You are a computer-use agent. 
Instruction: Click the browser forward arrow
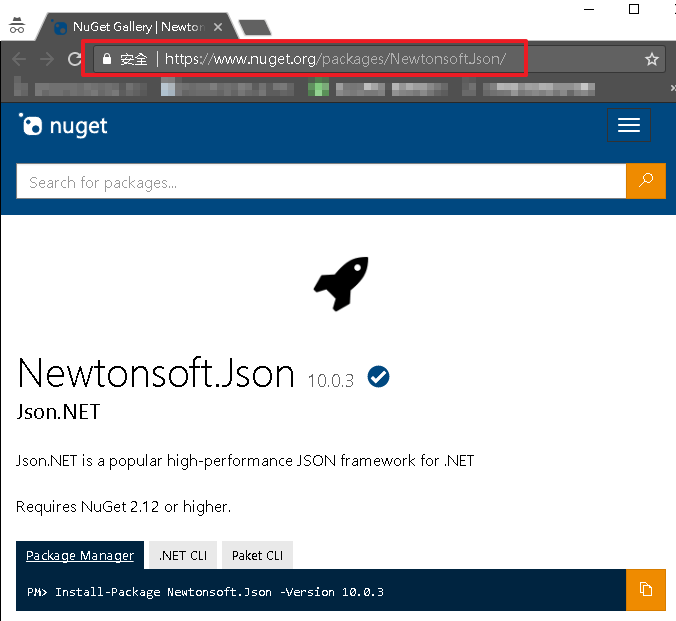(47, 59)
